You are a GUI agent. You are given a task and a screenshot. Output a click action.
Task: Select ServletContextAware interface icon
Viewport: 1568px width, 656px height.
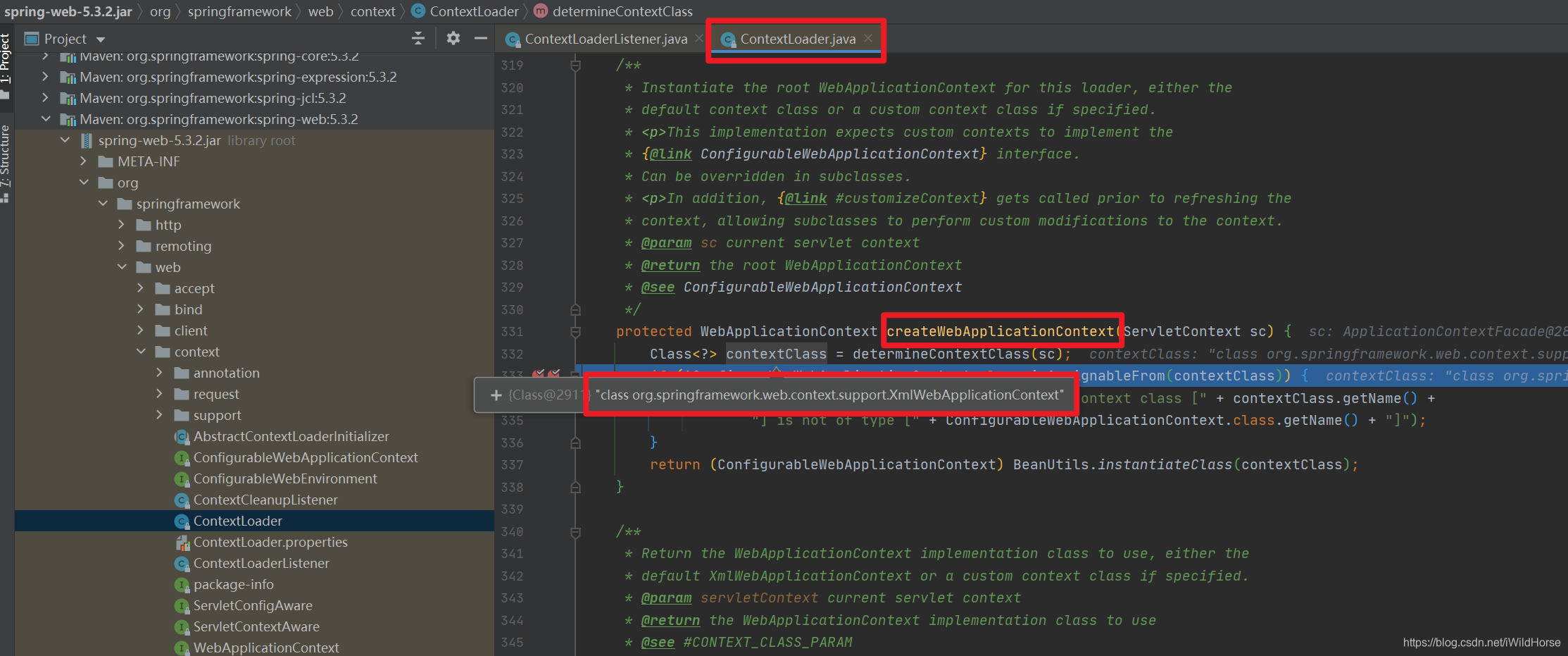click(182, 627)
